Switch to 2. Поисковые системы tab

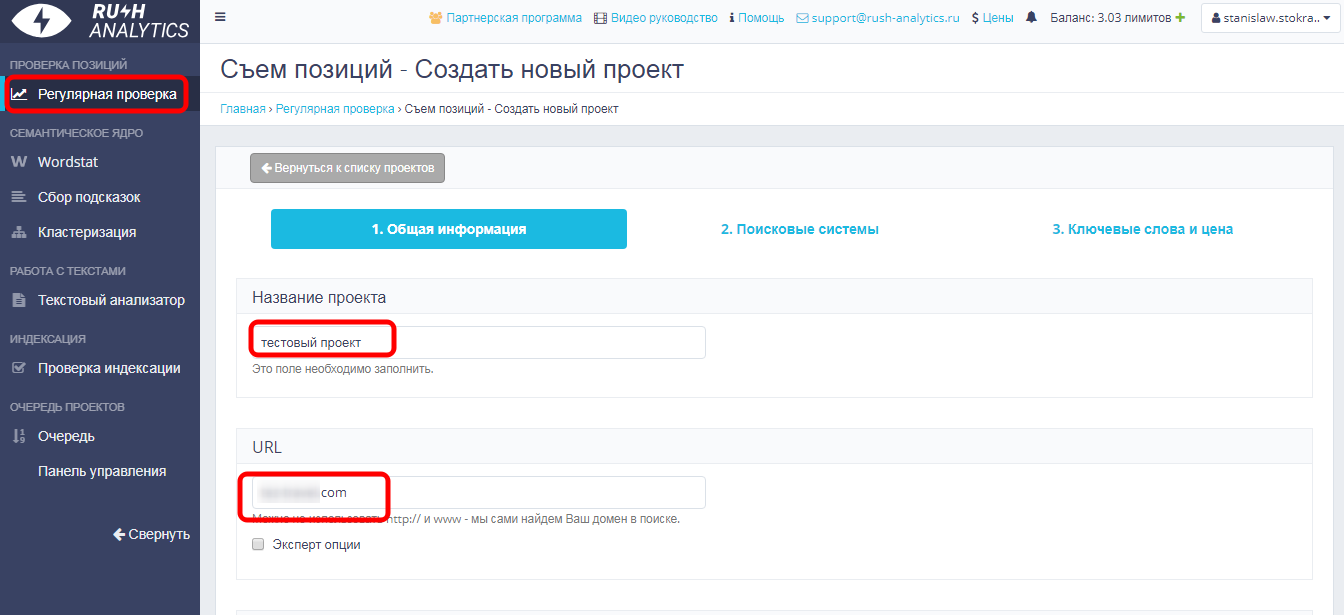coord(799,229)
